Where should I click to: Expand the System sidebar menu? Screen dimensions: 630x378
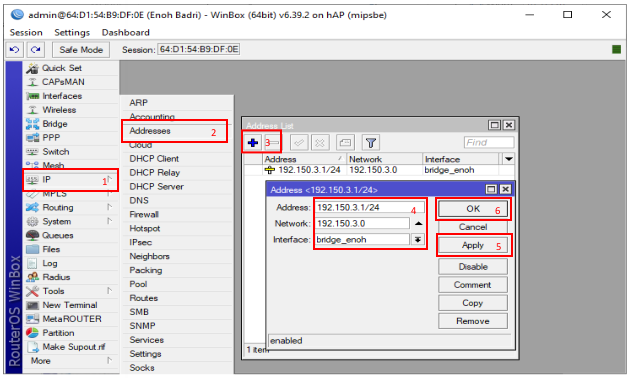[71, 222]
